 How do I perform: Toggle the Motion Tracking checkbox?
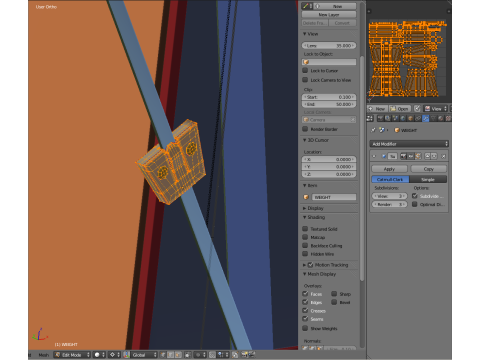pos(310,265)
